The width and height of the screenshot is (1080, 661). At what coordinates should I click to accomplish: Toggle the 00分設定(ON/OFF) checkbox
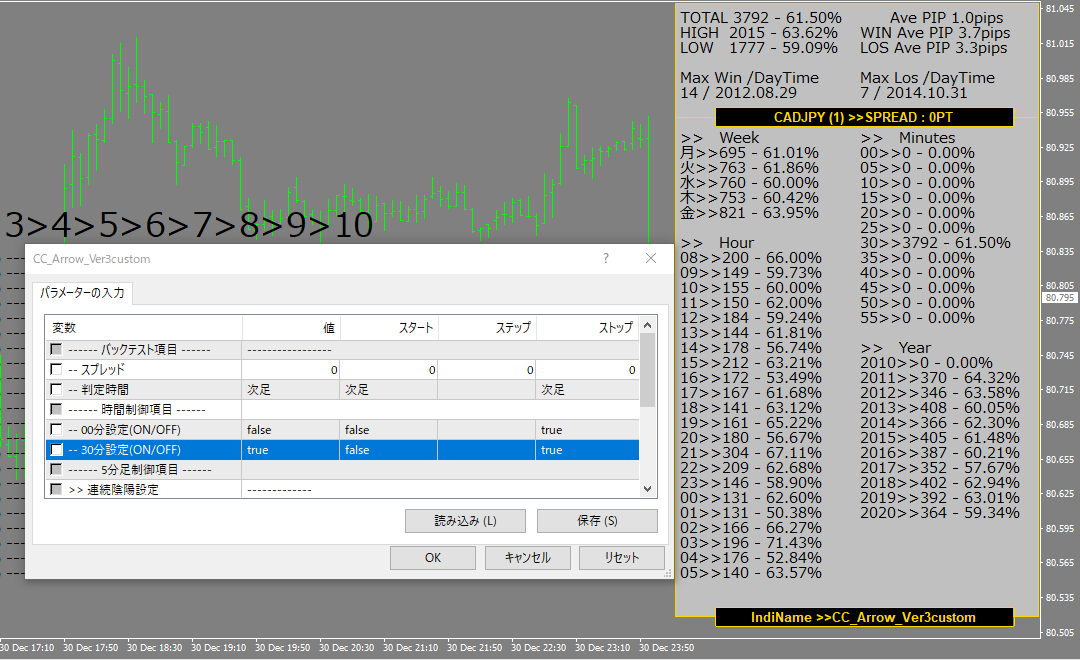click(57, 430)
